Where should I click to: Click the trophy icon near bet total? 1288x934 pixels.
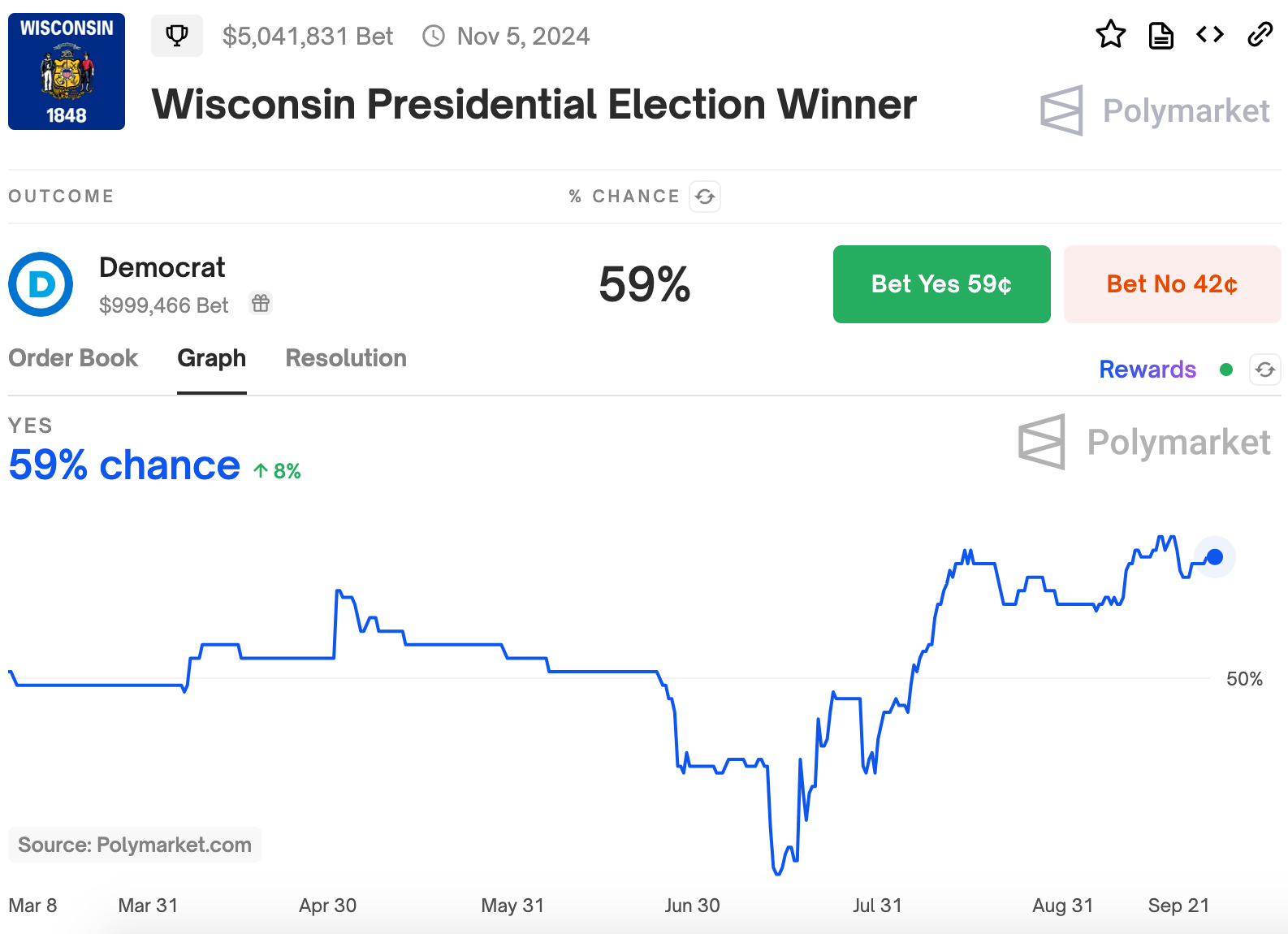point(177,36)
